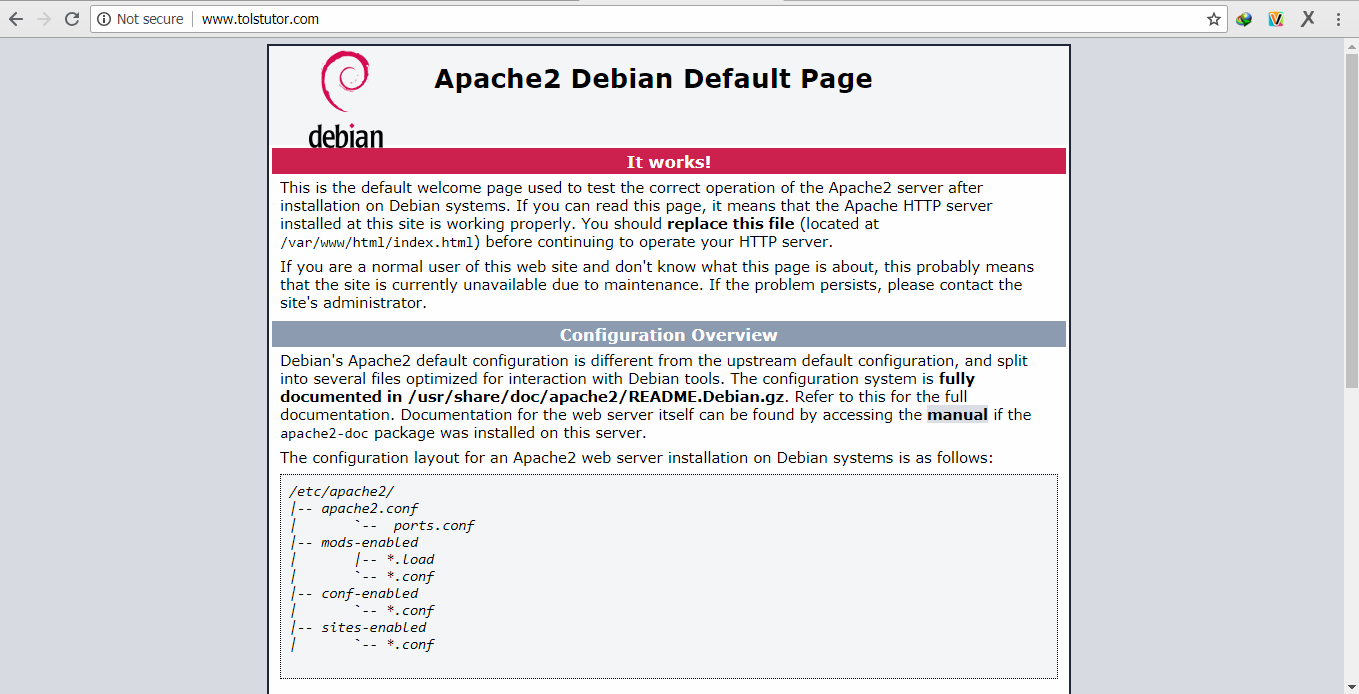Open Chrome's three-dot menu

click(x=1338, y=19)
